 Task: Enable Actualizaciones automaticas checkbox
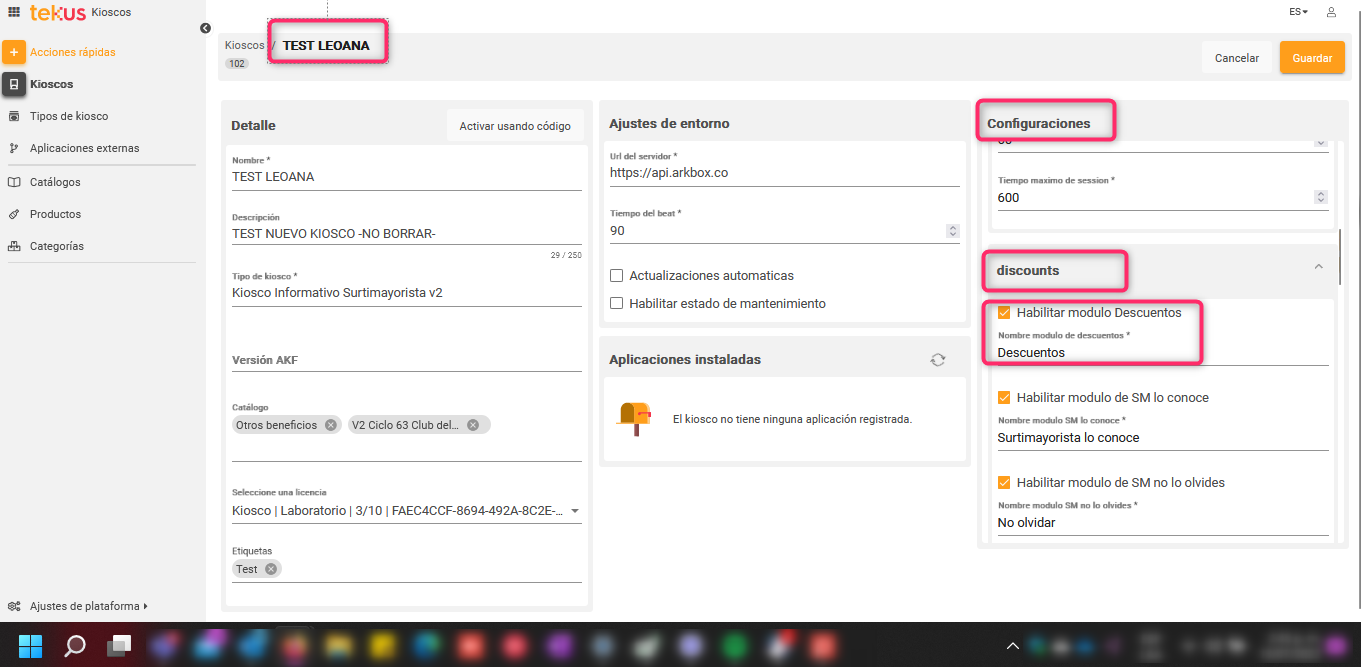[617, 276]
